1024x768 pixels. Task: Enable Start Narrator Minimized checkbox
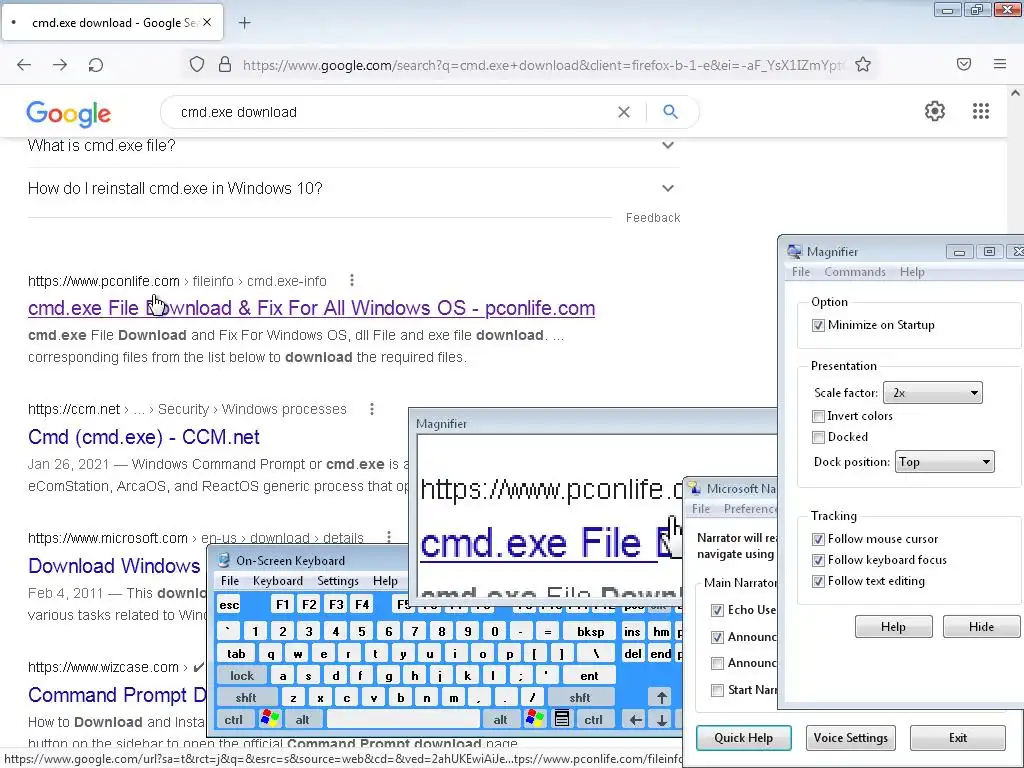(x=717, y=690)
